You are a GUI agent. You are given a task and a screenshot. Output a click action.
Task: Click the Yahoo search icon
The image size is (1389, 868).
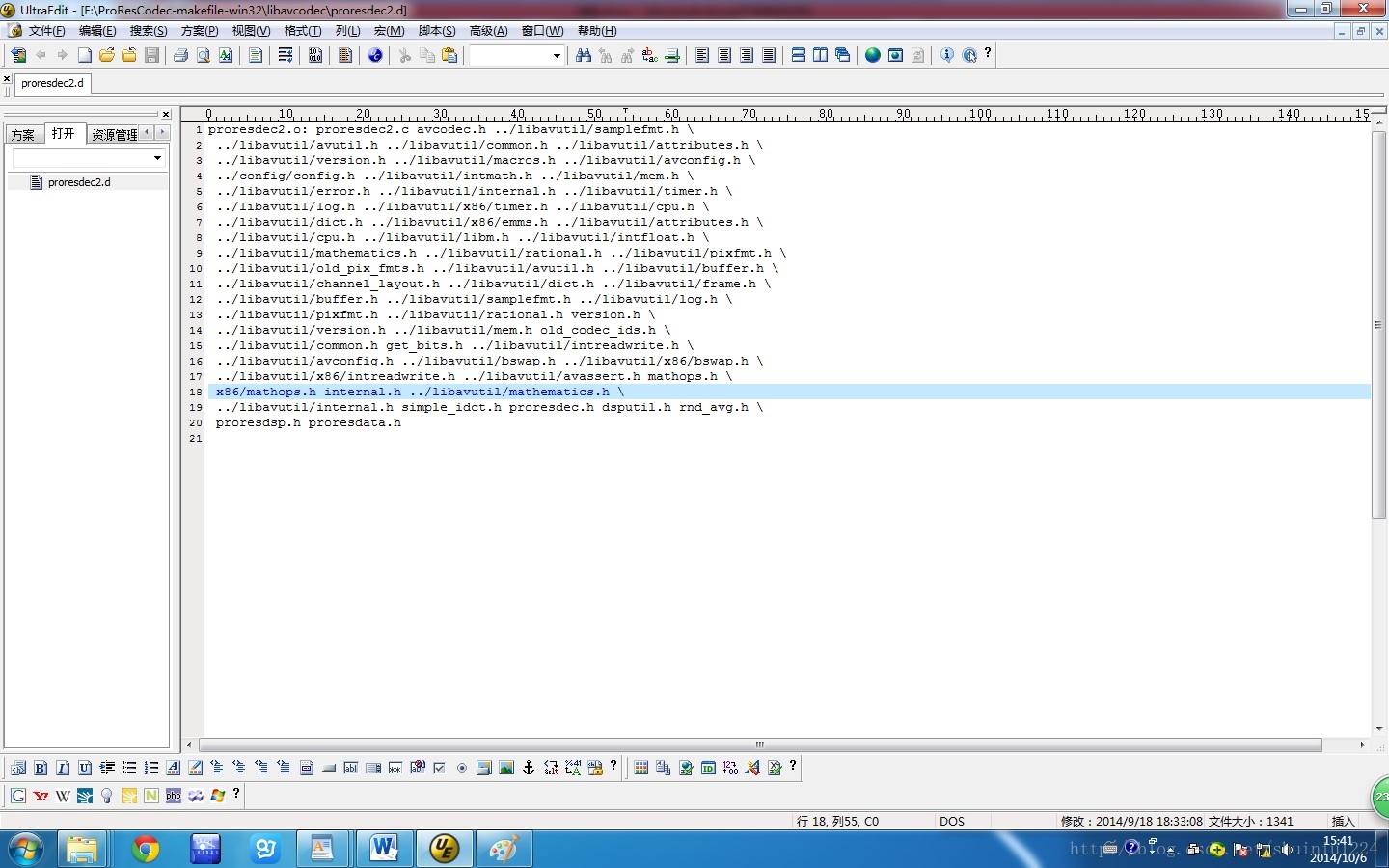[x=41, y=796]
